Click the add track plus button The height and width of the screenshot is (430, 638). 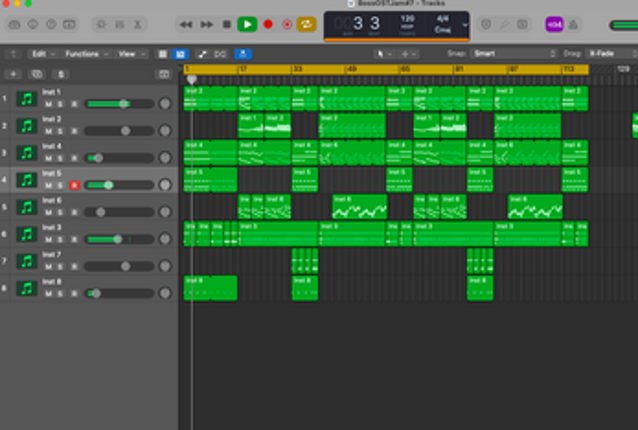tap(13, 74)
